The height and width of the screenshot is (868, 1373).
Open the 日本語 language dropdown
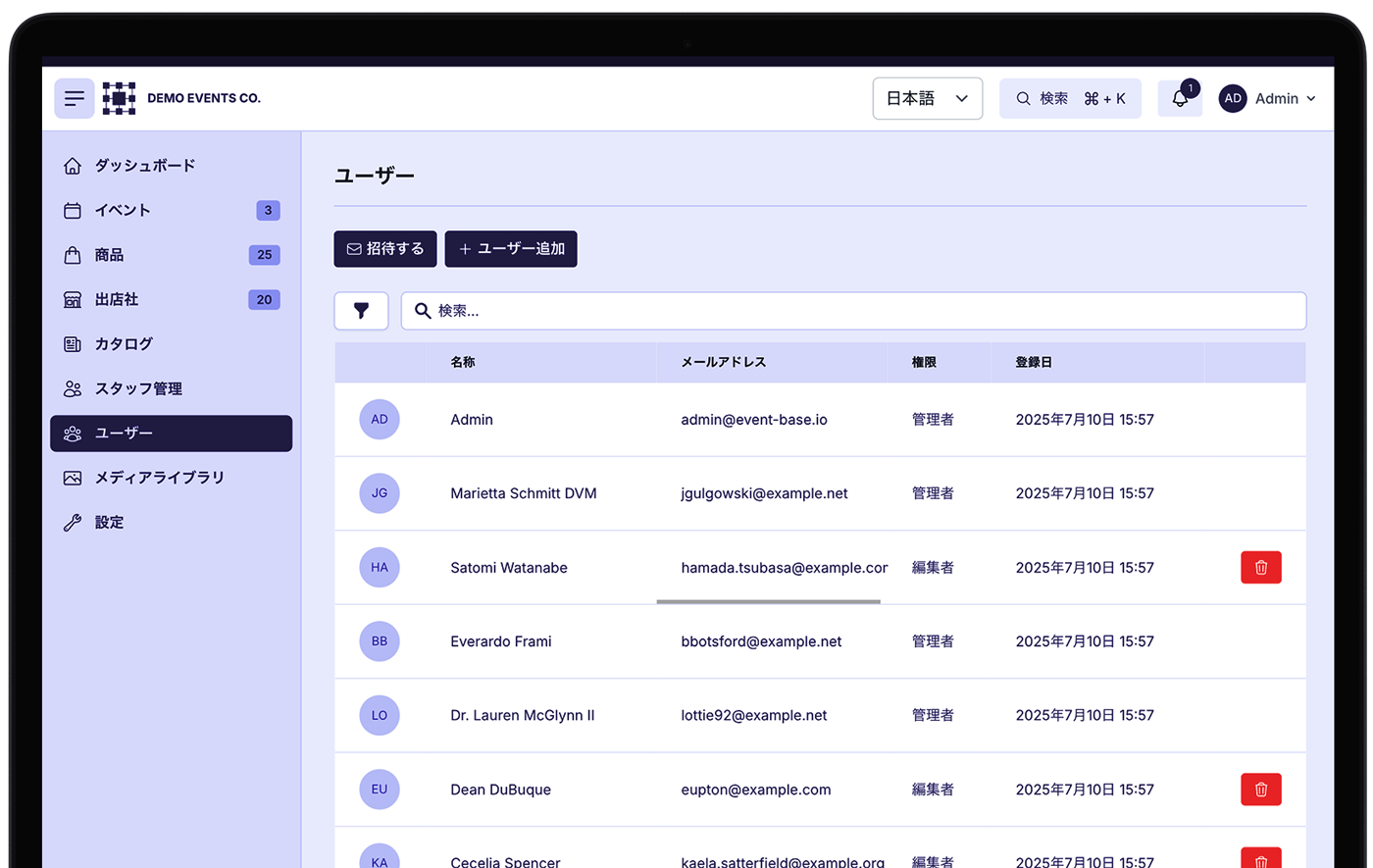click(928, 98)
